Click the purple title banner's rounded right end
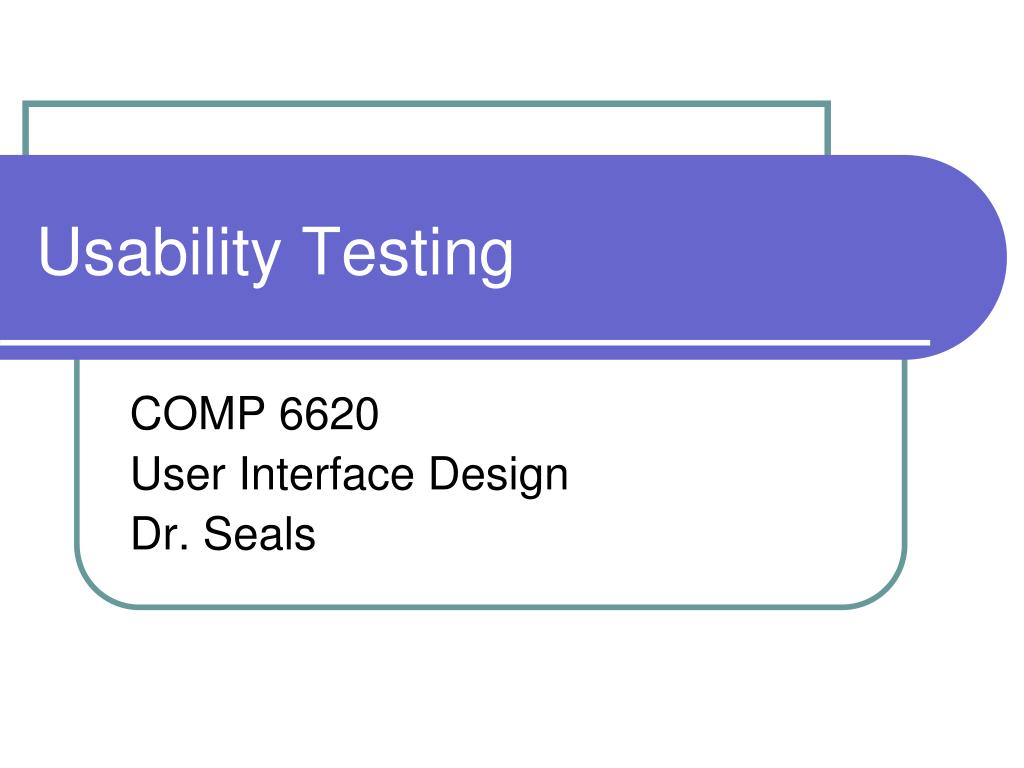 (960, 257)
